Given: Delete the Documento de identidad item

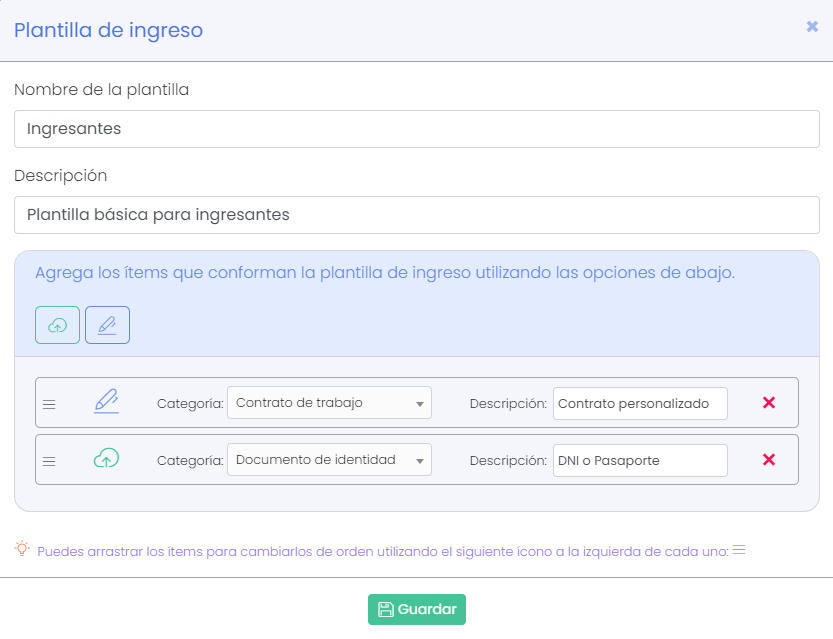Looking at the screenshot, I should coord(769,459).
